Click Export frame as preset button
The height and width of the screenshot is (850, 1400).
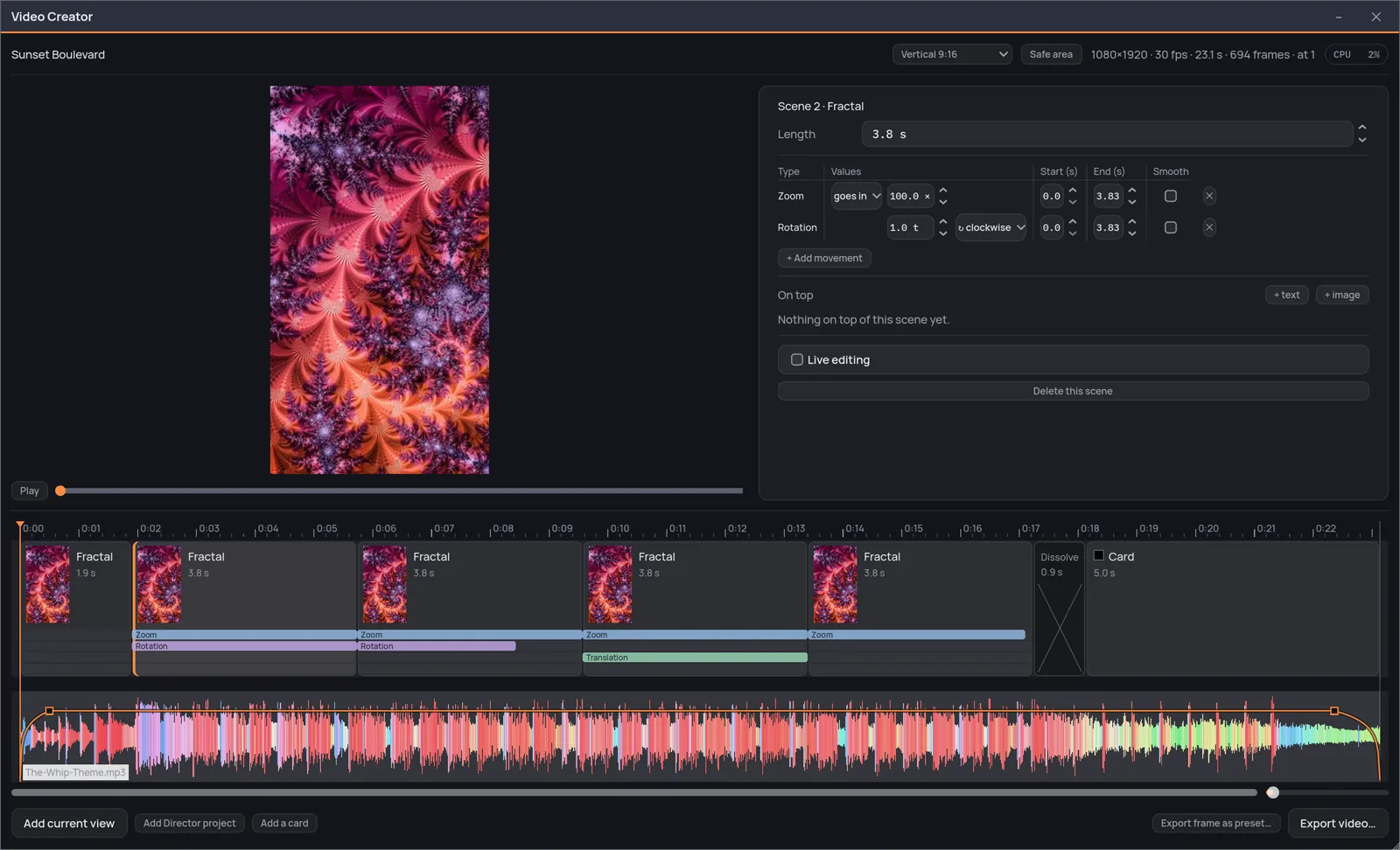1216,823
